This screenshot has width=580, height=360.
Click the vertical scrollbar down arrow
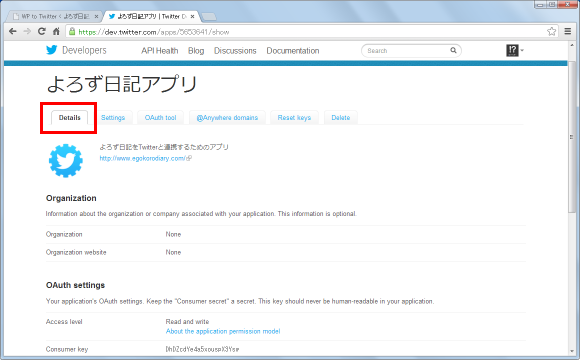click(572, 351)
